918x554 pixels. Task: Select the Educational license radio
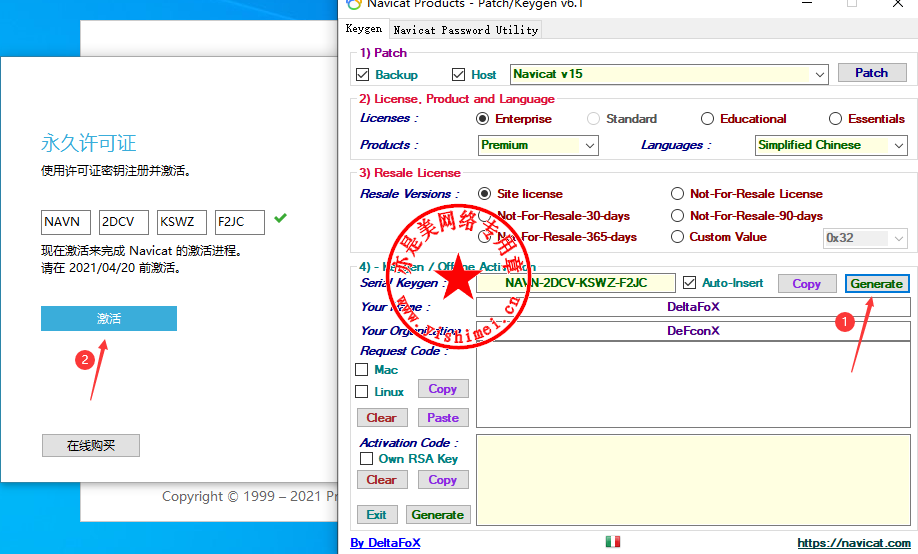click(x=707, y=119)
